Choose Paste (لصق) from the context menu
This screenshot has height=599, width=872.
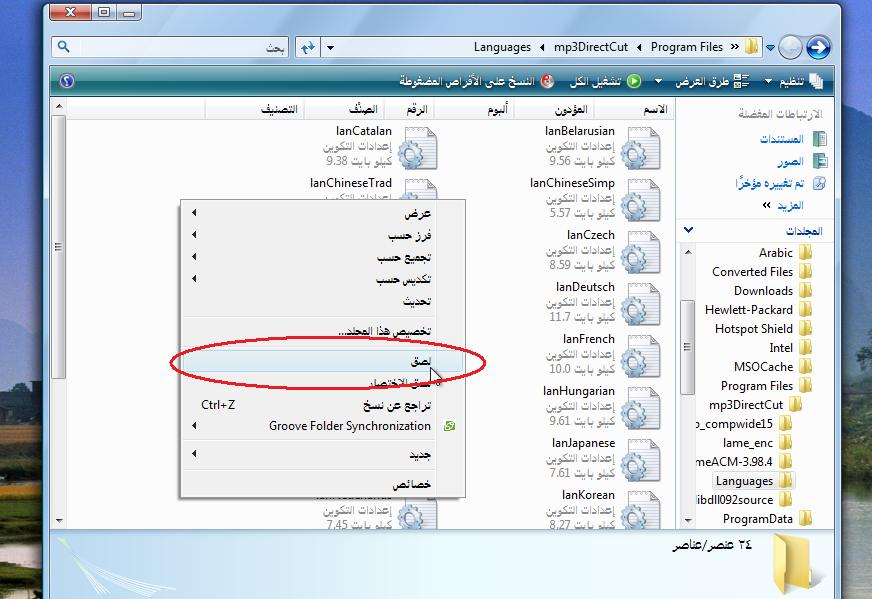pos(421,360)
